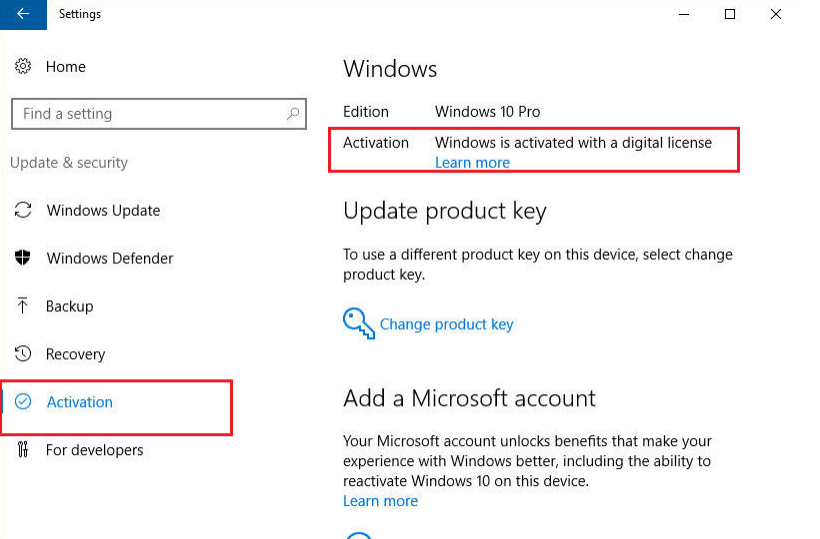Viewport: 820px width, 539px height.
Task: Open Learn more under Microsoft account
Action: (380, 501)
